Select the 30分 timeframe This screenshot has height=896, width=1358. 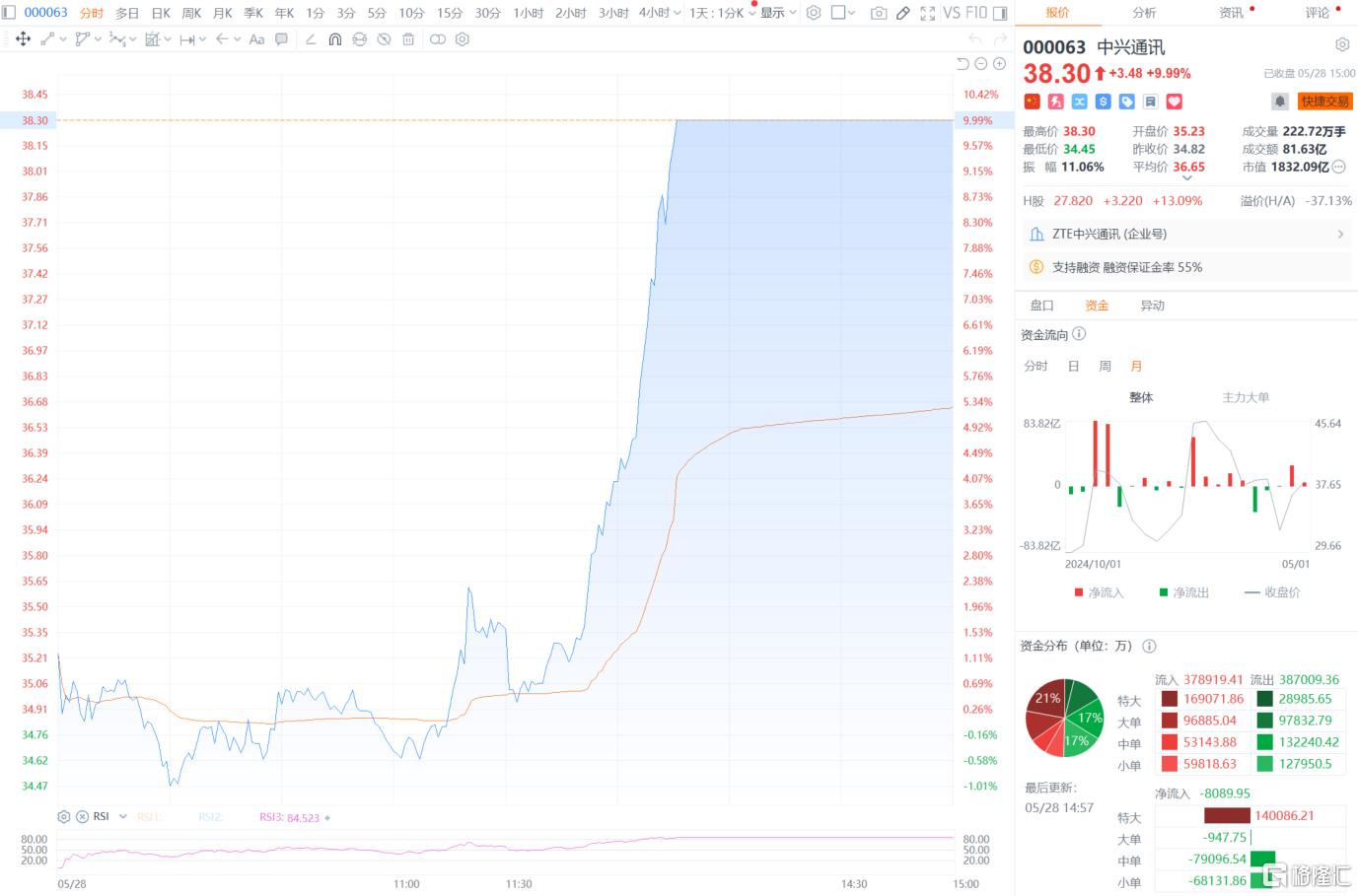pyautogui.click(x=488, y=13)
